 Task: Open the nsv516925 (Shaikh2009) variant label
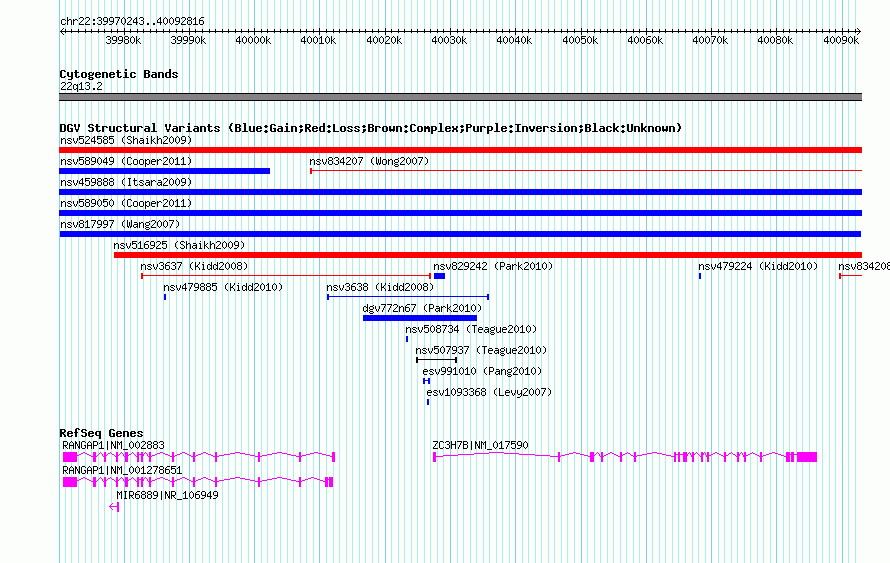tap(179, 245)
